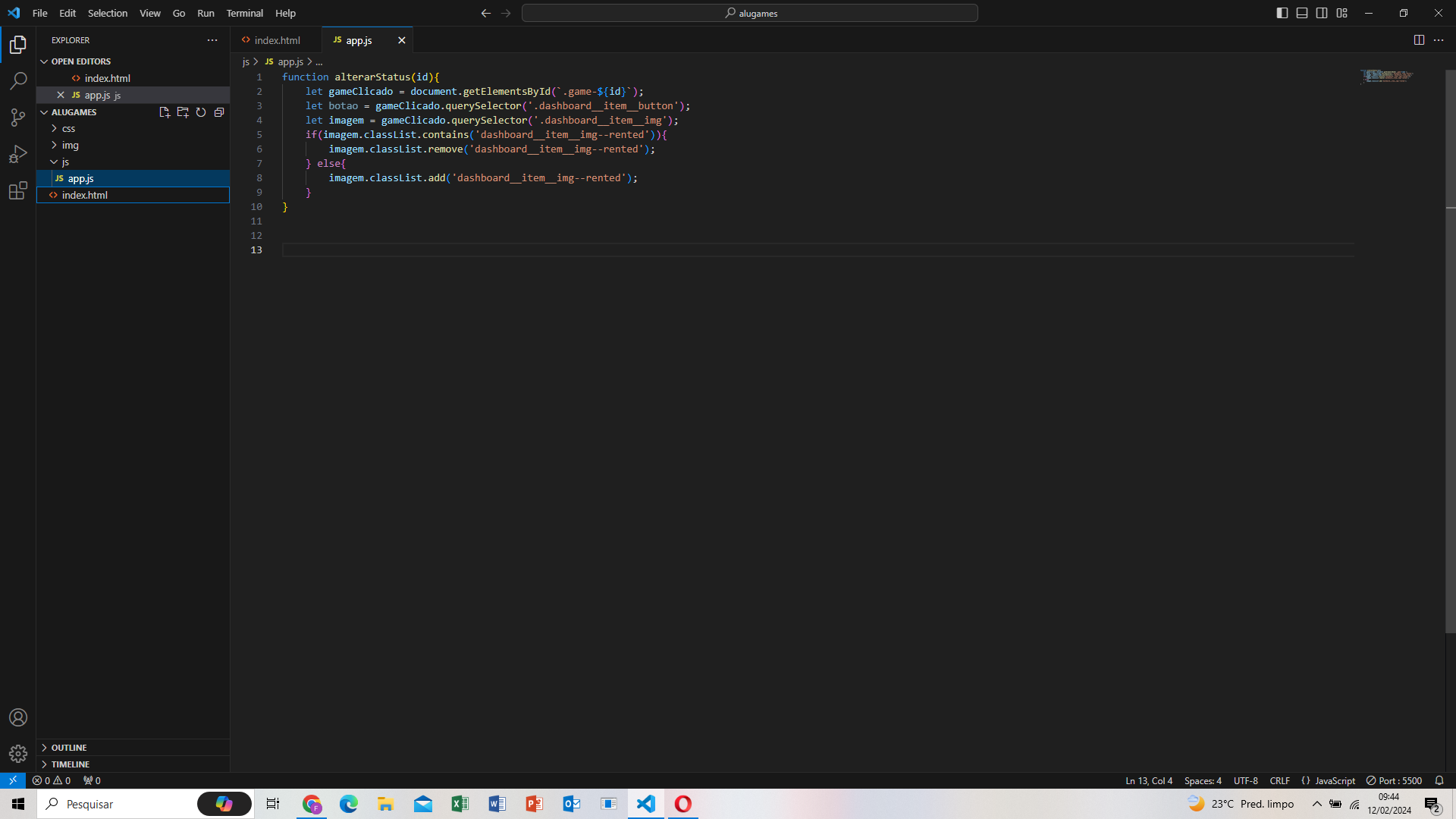
Task: Open Opera browser from taskbar
Action: click(x=682, y=804)
